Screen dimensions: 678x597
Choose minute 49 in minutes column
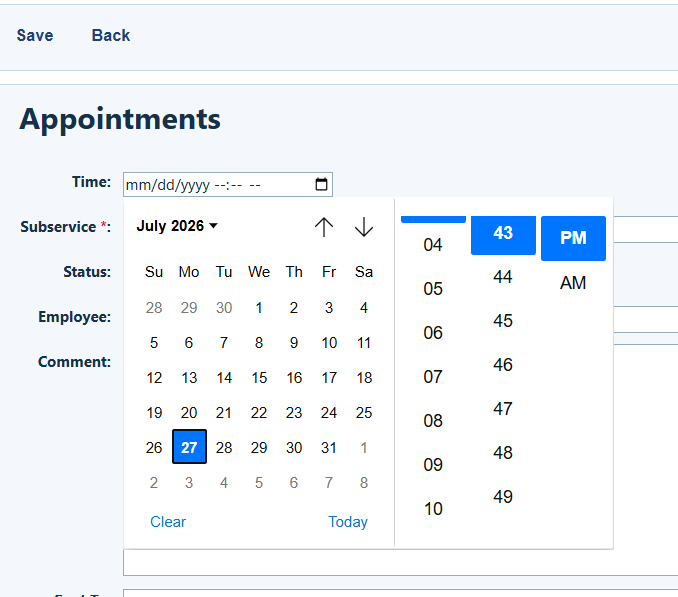(x=503, y=497)
